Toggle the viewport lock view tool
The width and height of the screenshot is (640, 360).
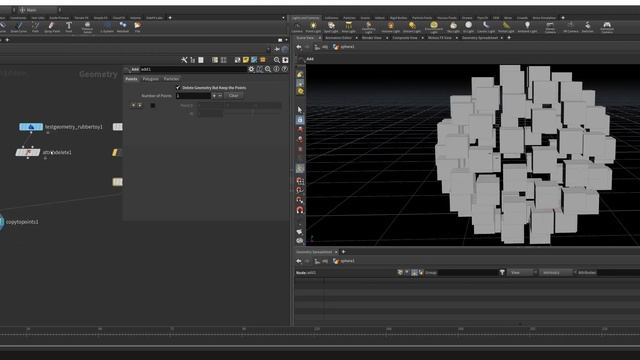[300, 120]
